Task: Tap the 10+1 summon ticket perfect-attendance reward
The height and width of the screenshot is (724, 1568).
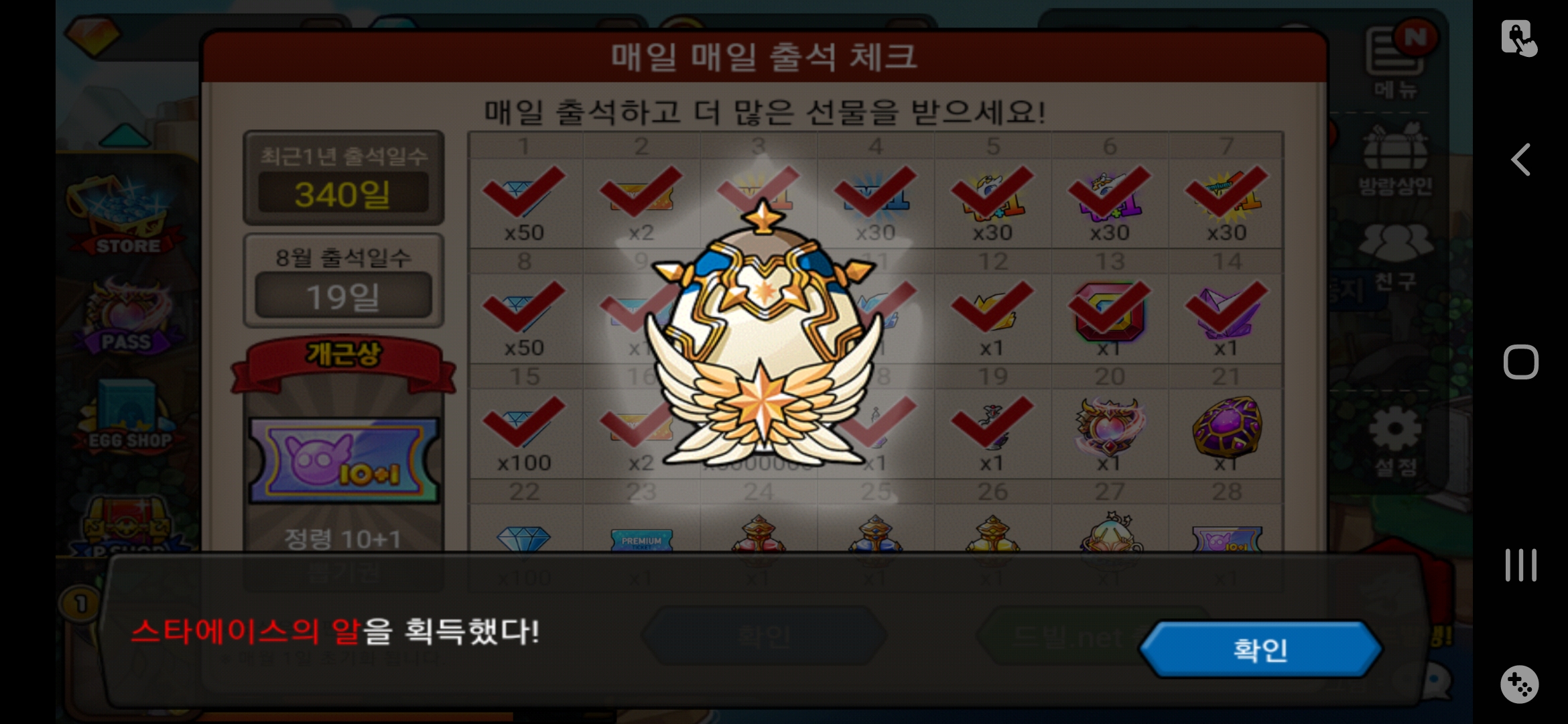Action: (344, 460)
